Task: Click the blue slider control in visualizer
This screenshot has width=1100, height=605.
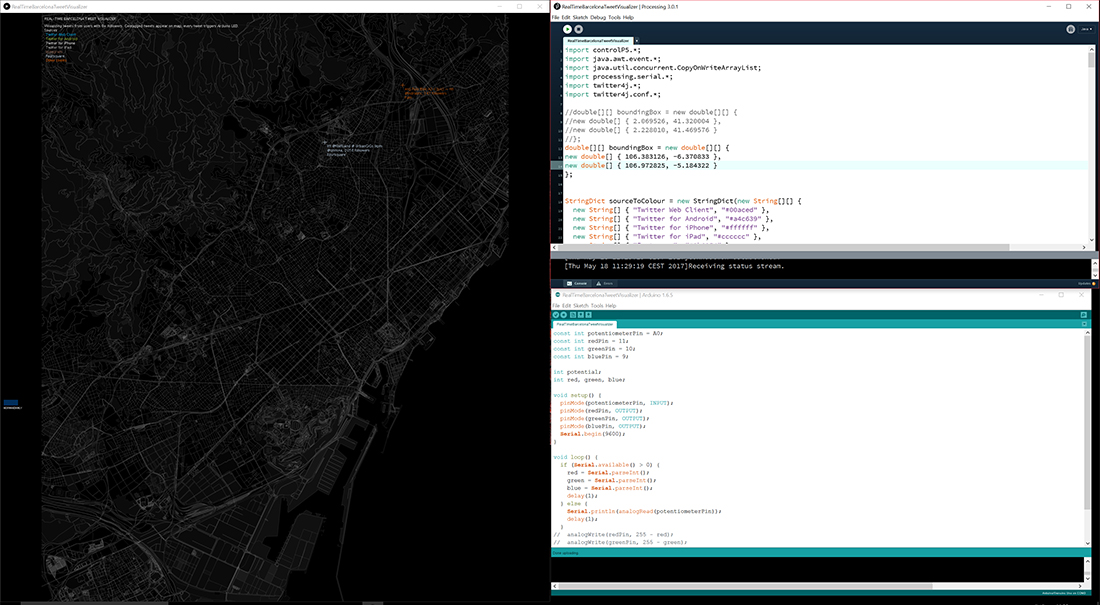Action: 11,403
